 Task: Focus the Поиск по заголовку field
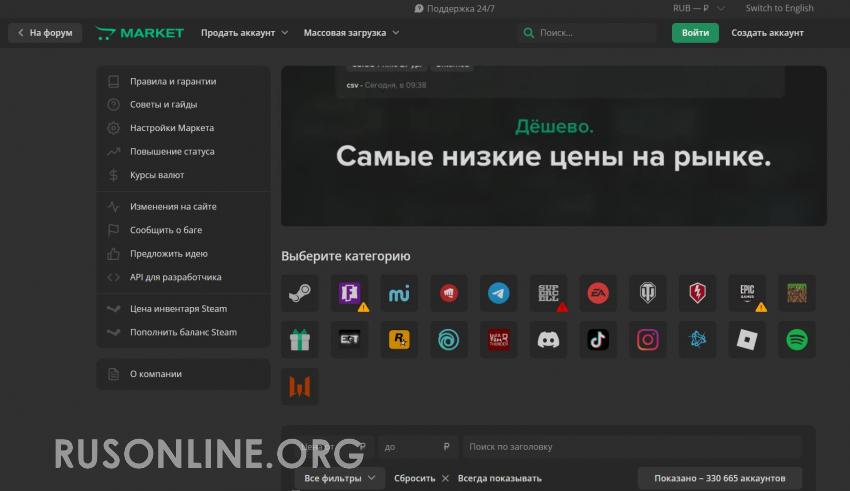tap(632, 447)
